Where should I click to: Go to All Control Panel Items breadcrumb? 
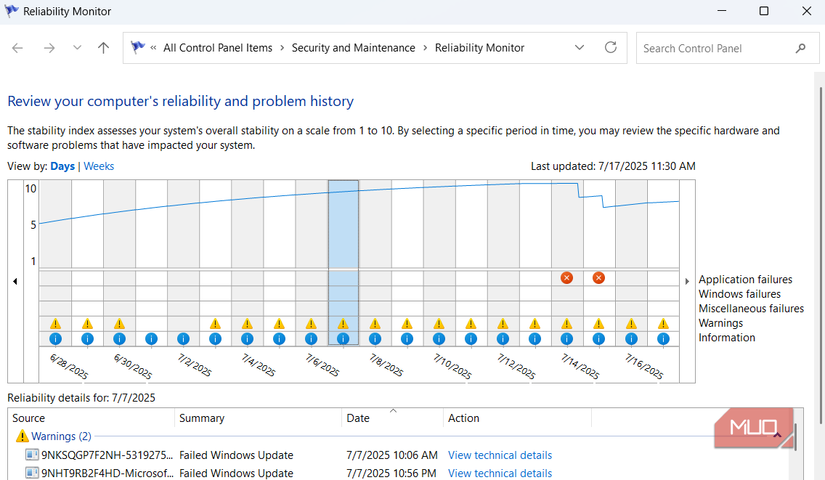(217, 48)
